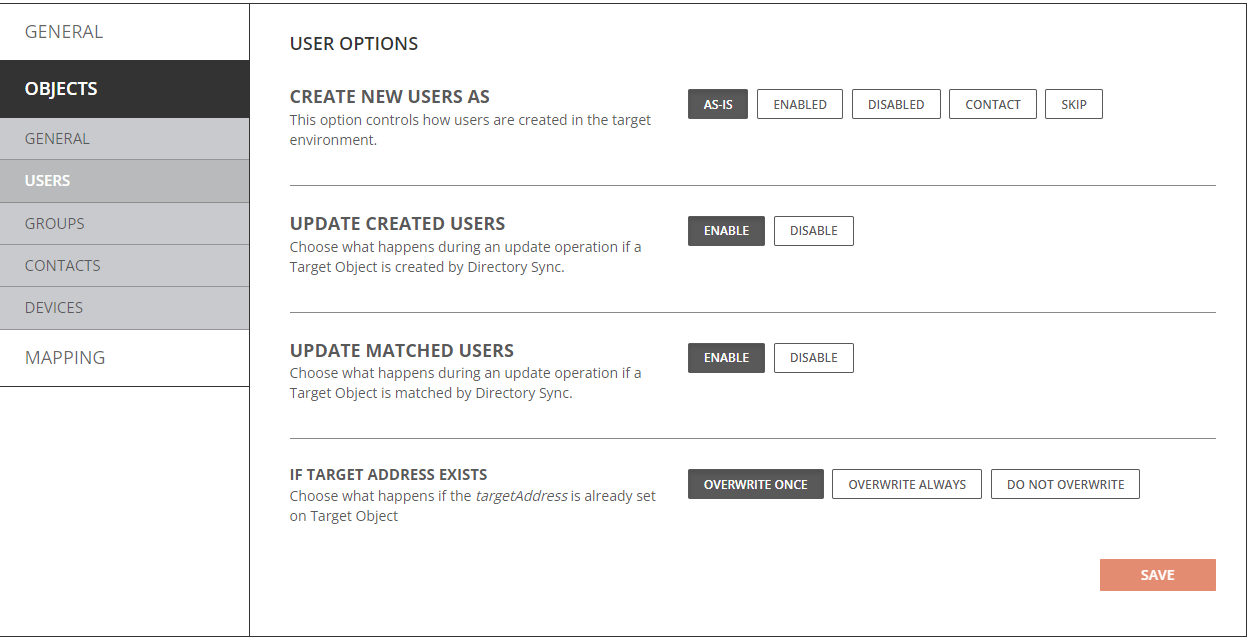
Task: Select the Users object settings
Action: [47, 180]
